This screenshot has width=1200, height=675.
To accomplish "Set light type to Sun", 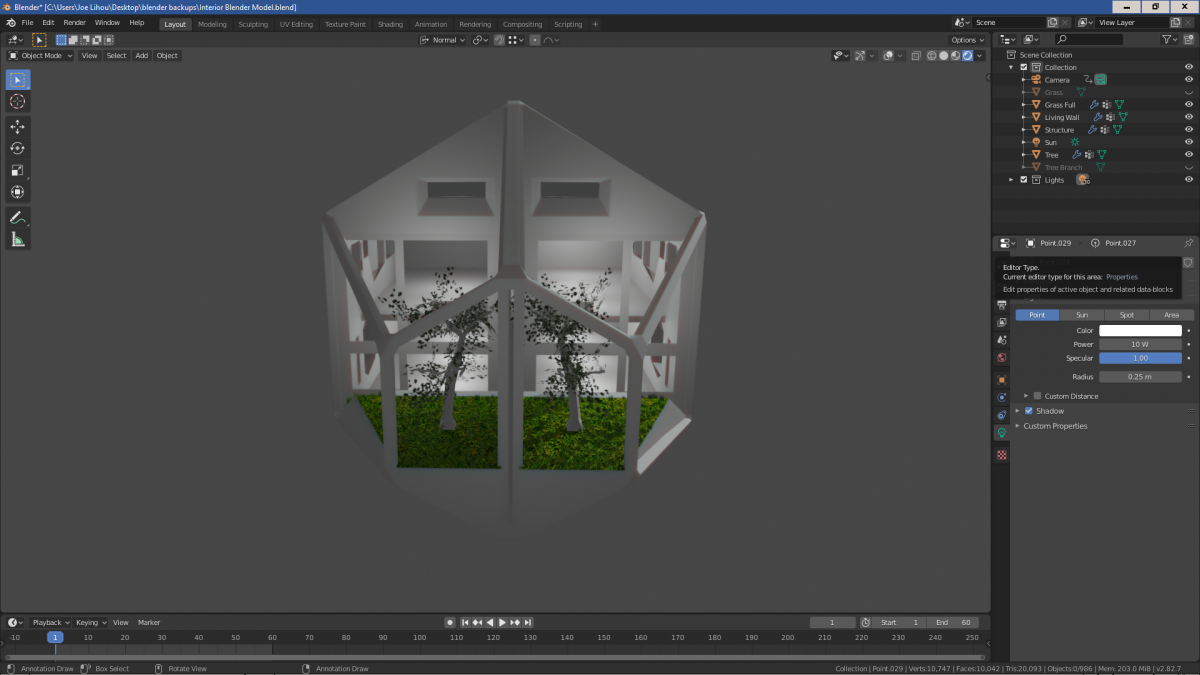I will pyautogui.click(x=1082, y=315).
